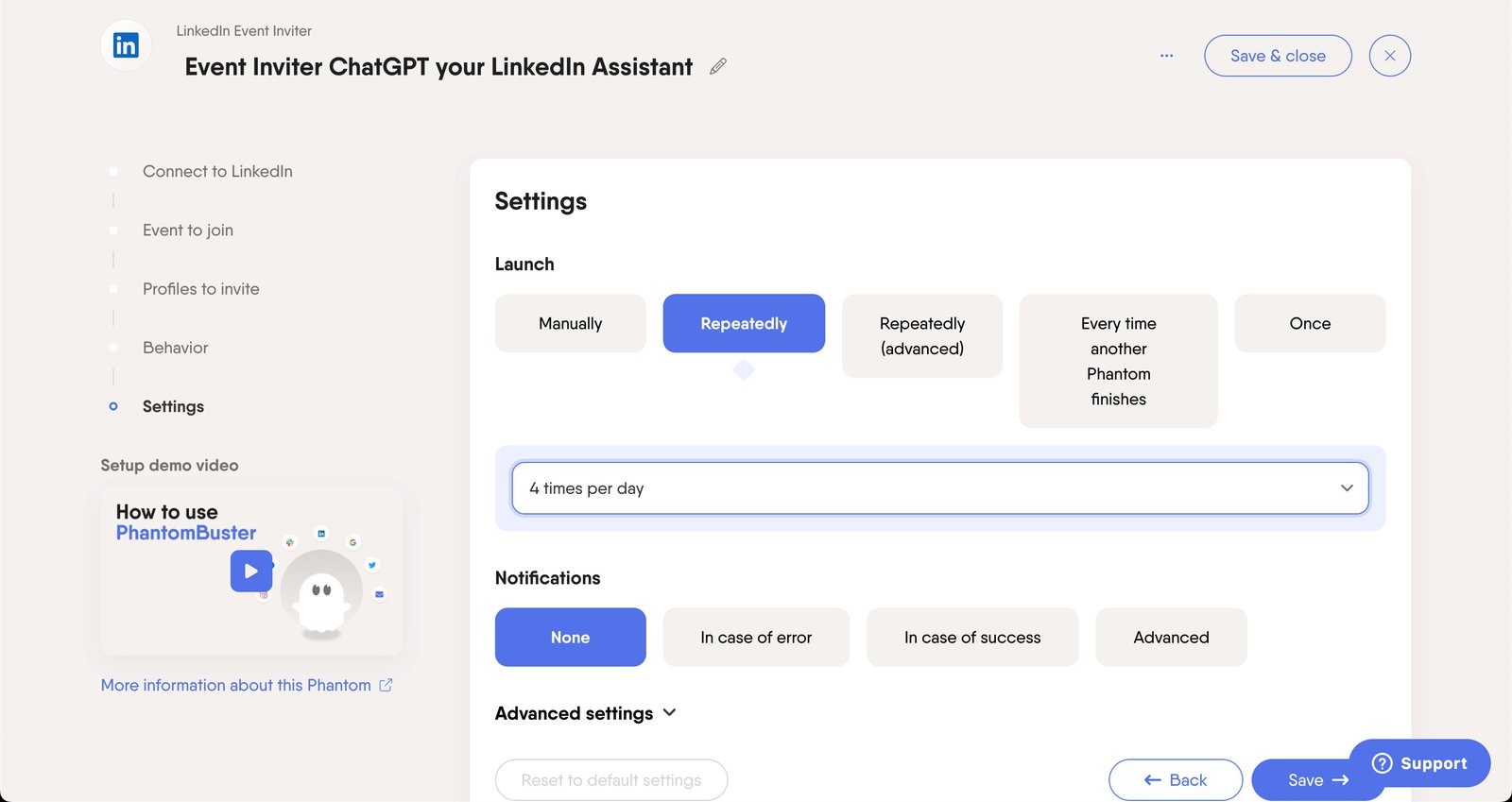Image resolution: width=1512 pixels, height=802 pixels.
Task: Choose Every time another Phantom finishes
Action: pyautogui.click(x=1119, y=361)
